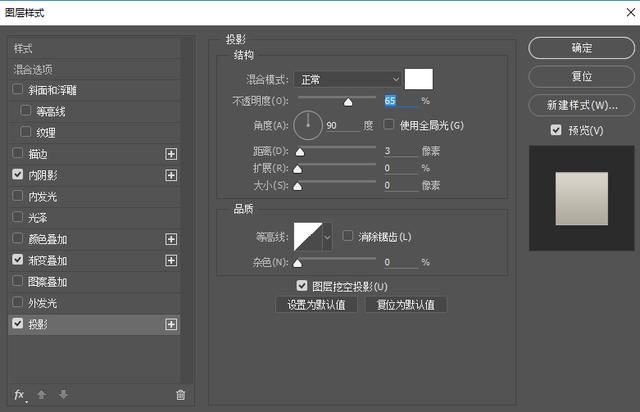The image size is (640, 412).
Task: Click the 大小 slider handle
Action: click(298, 187)
